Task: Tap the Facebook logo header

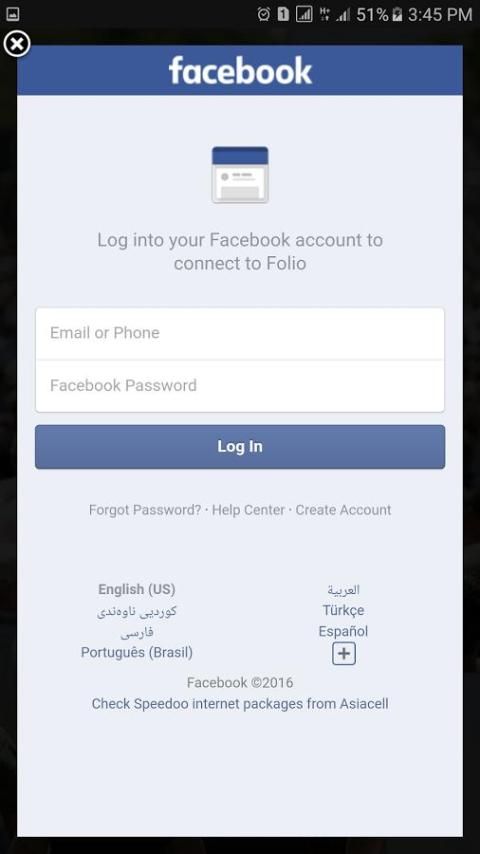Action: (240, 70)
